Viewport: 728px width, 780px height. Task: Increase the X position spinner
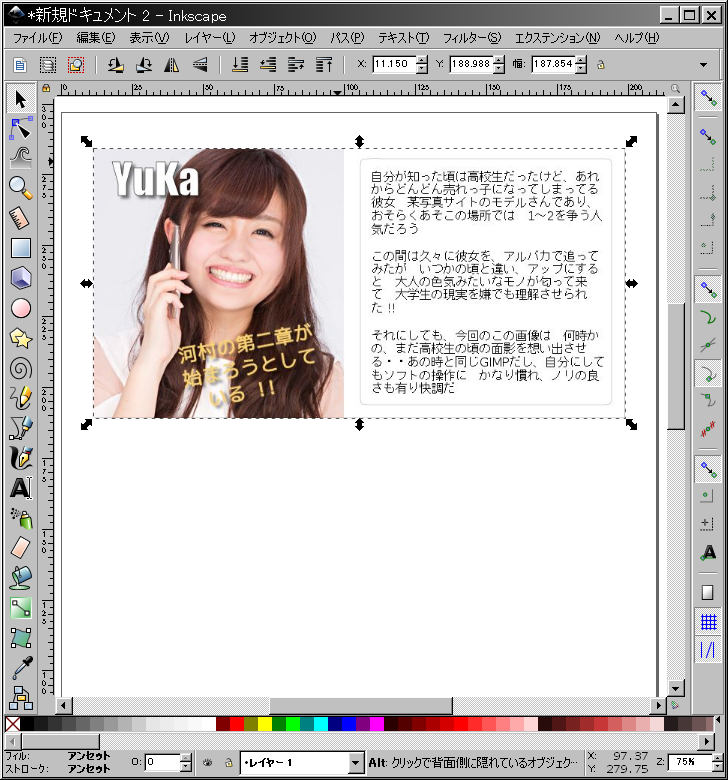422,60
